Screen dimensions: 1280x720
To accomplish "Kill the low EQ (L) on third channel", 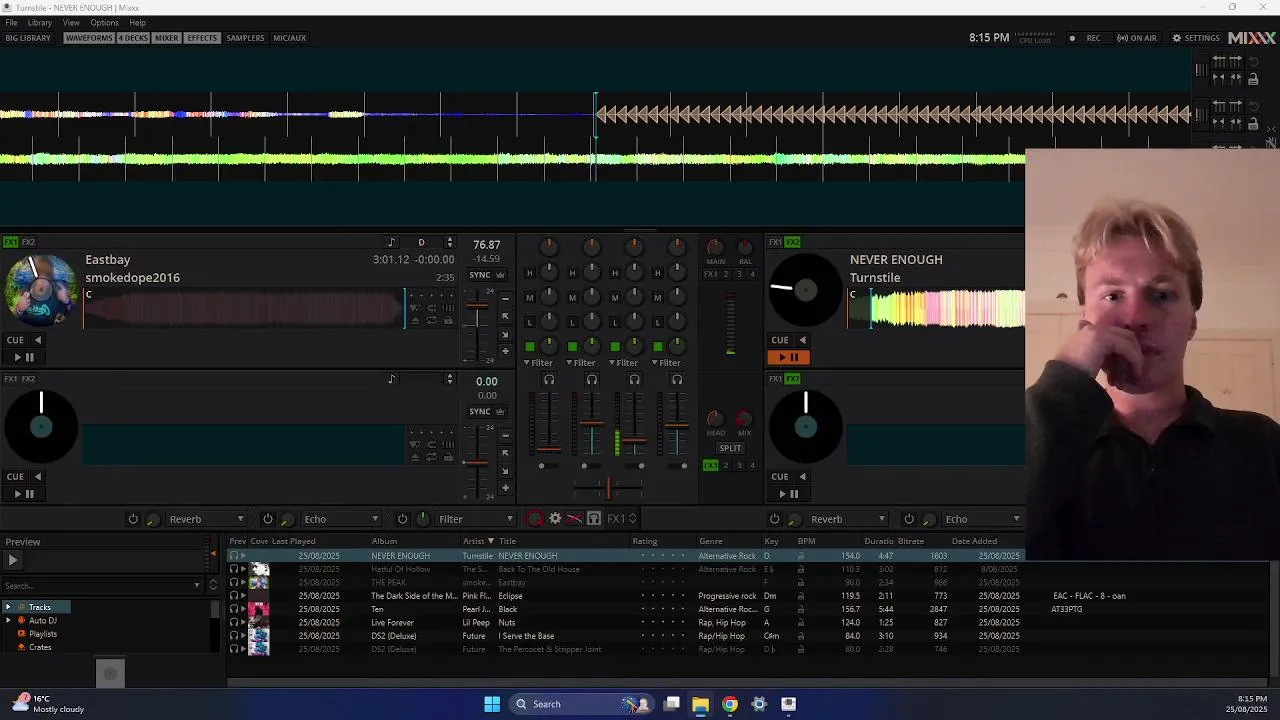I will click(x=615, y=322).
